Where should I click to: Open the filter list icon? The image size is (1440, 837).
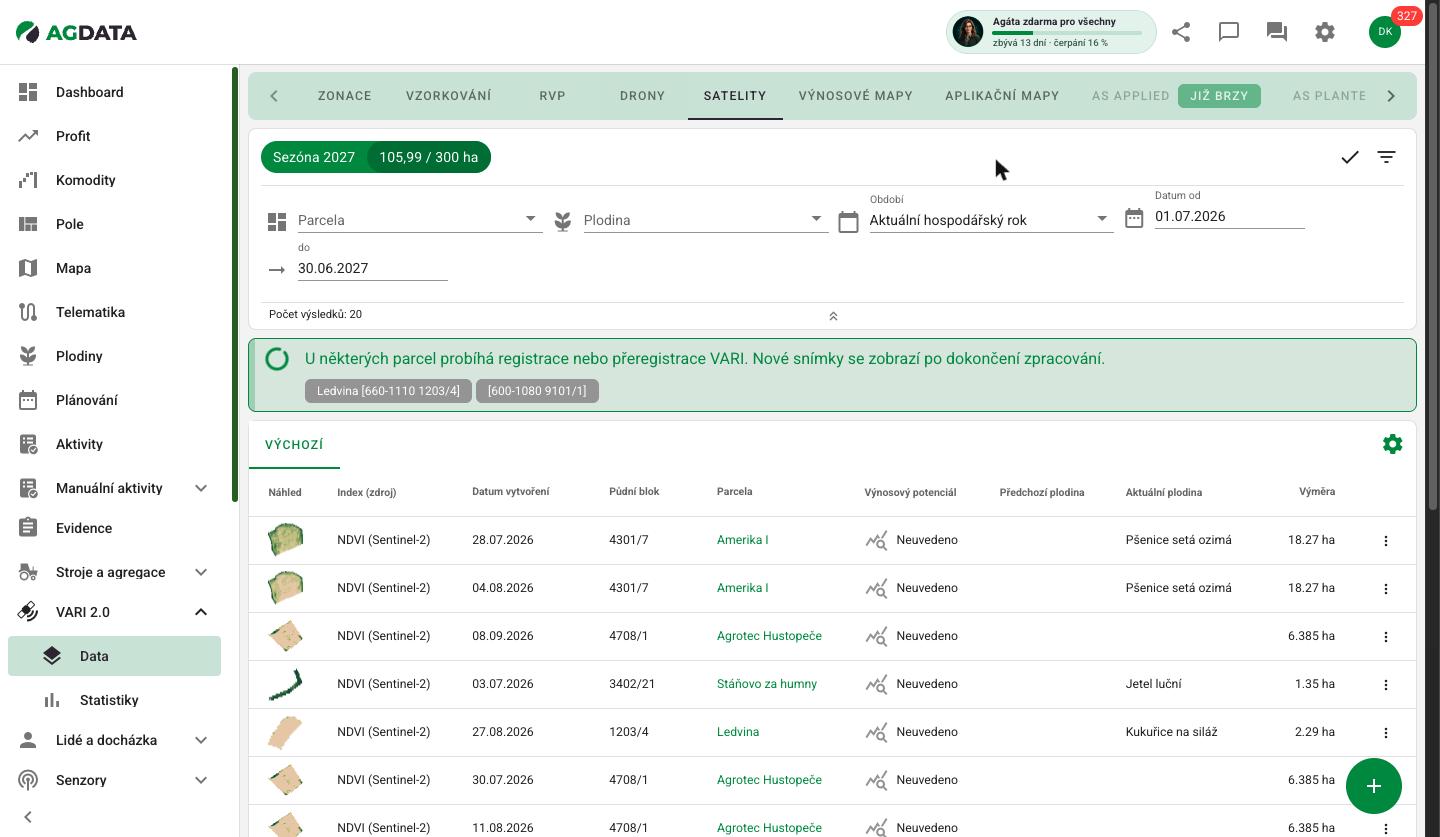tap(1386, 157)
